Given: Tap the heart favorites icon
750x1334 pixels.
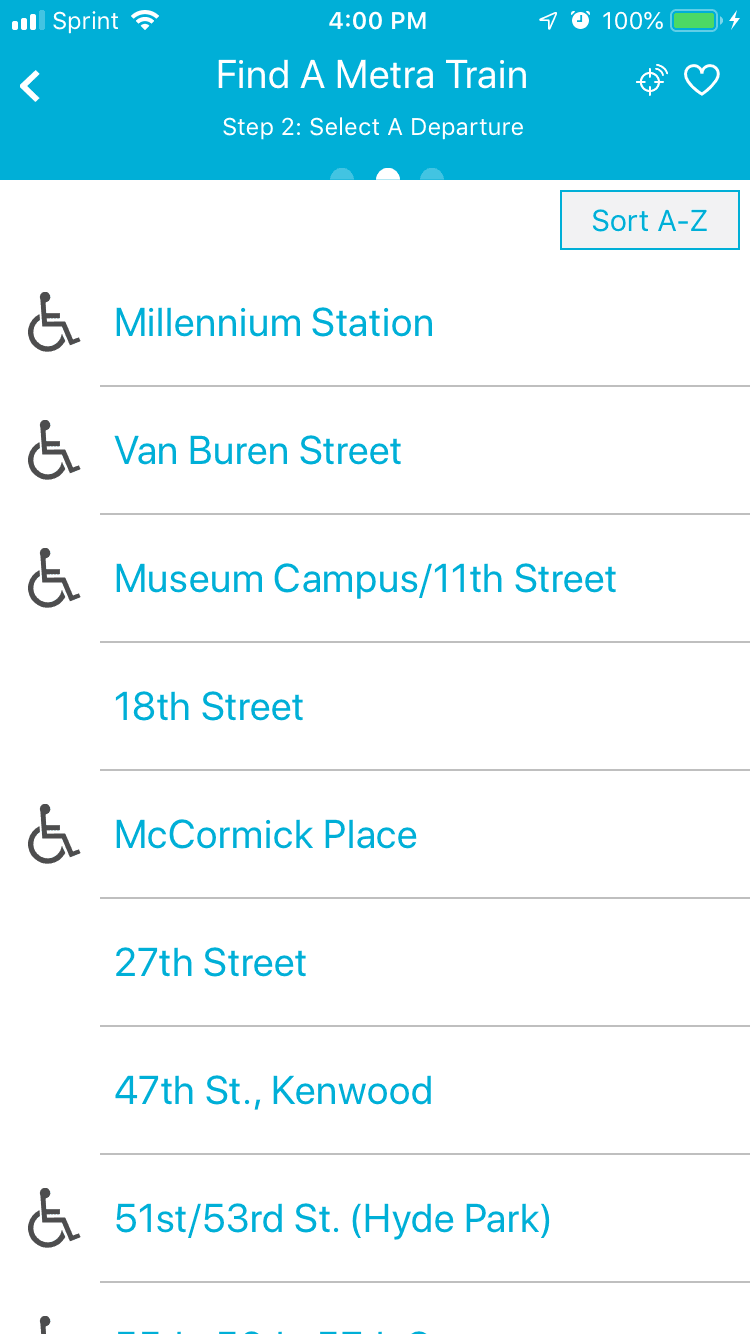Looking at the screenshot, I should coord(702,81).
